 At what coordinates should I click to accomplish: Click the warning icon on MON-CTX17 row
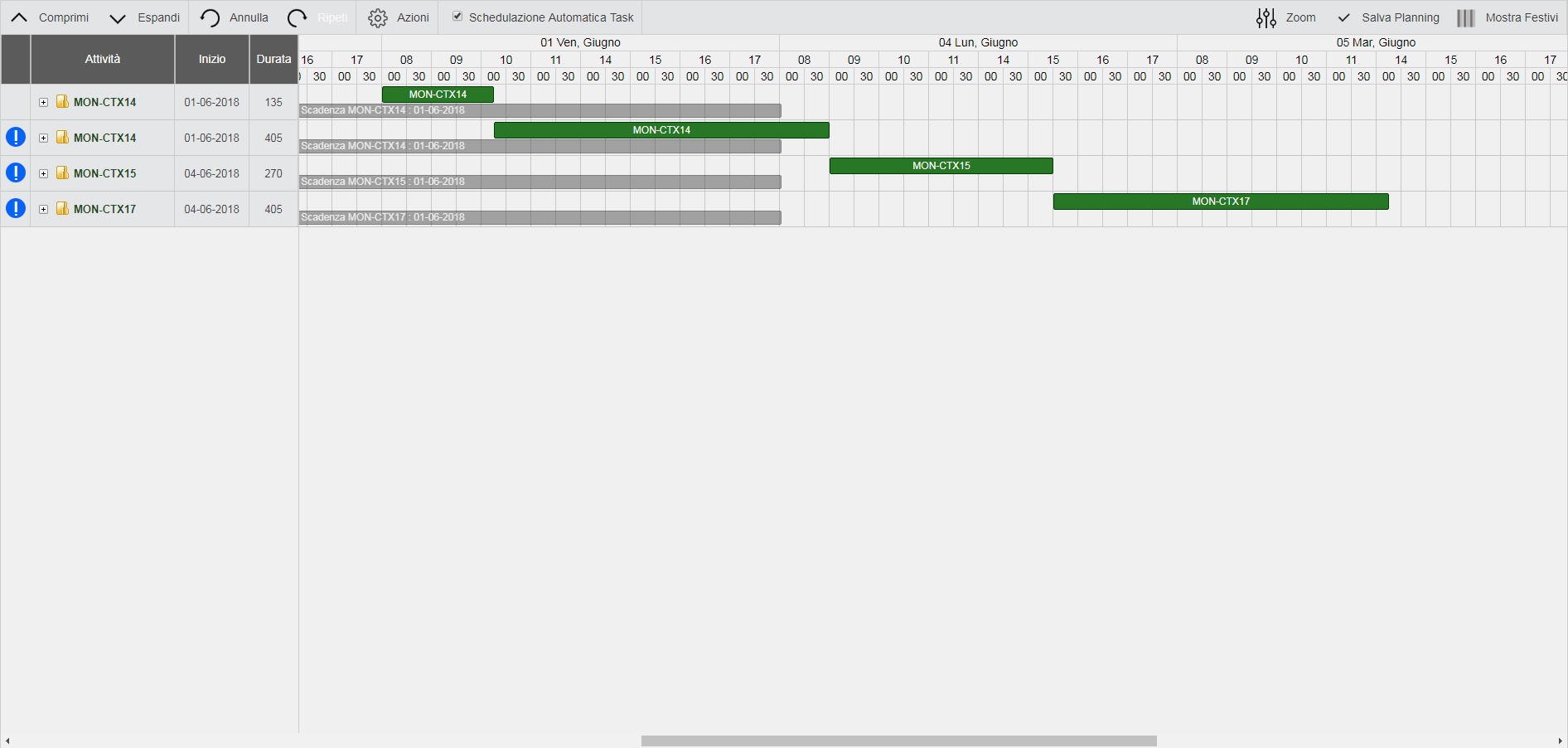(16, 208)
